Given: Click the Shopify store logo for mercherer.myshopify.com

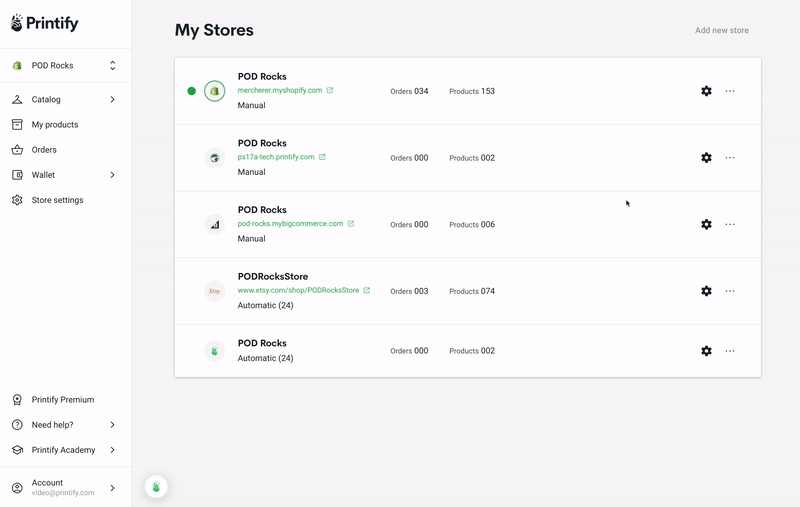Looking at the screenshot, I should pyautogui.click(x=214, y=91).
